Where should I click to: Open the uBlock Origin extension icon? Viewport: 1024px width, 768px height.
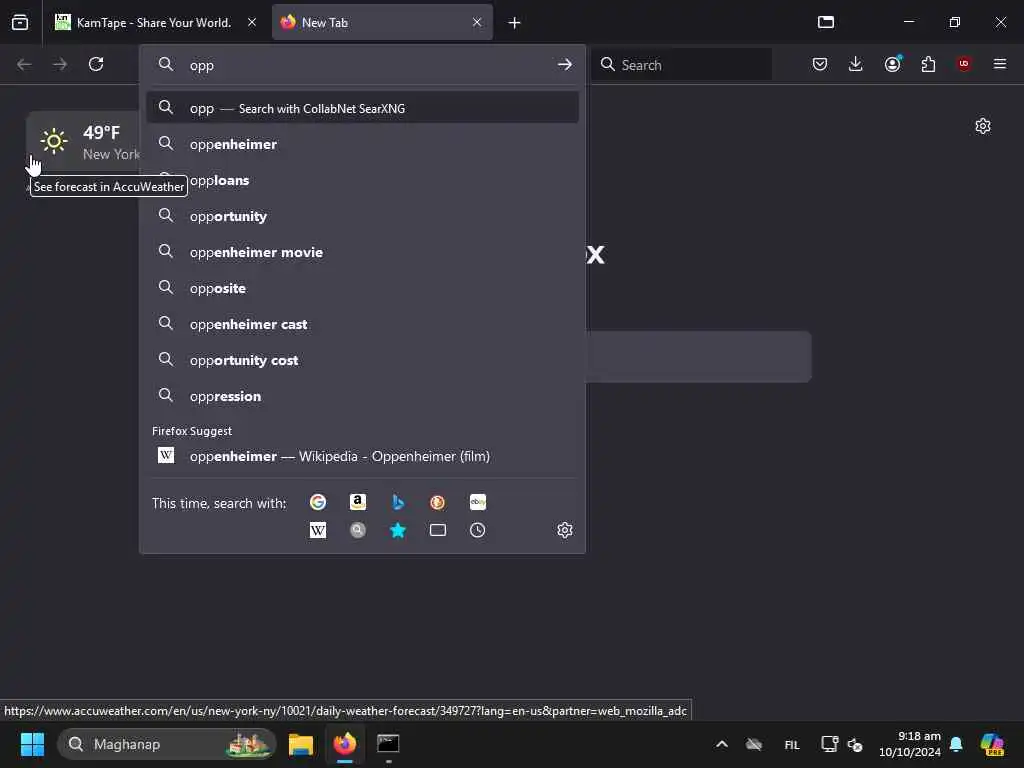point(964,64)
